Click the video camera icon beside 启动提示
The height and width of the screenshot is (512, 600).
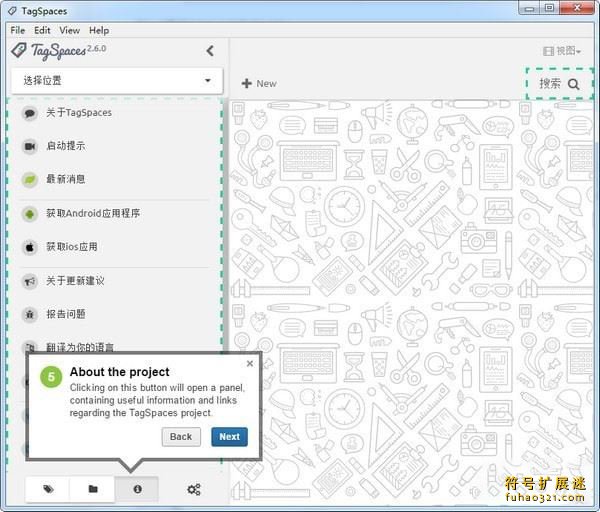click(29, 146)
